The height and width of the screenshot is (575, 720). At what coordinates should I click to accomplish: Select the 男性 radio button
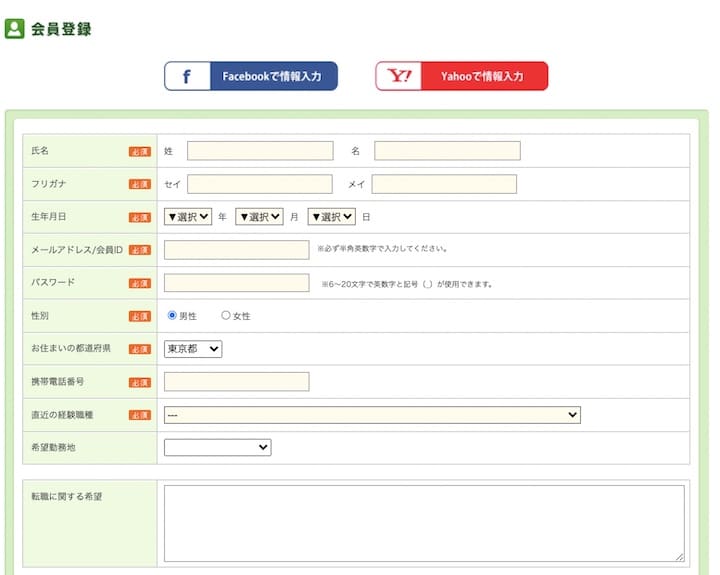click(172, 316)
